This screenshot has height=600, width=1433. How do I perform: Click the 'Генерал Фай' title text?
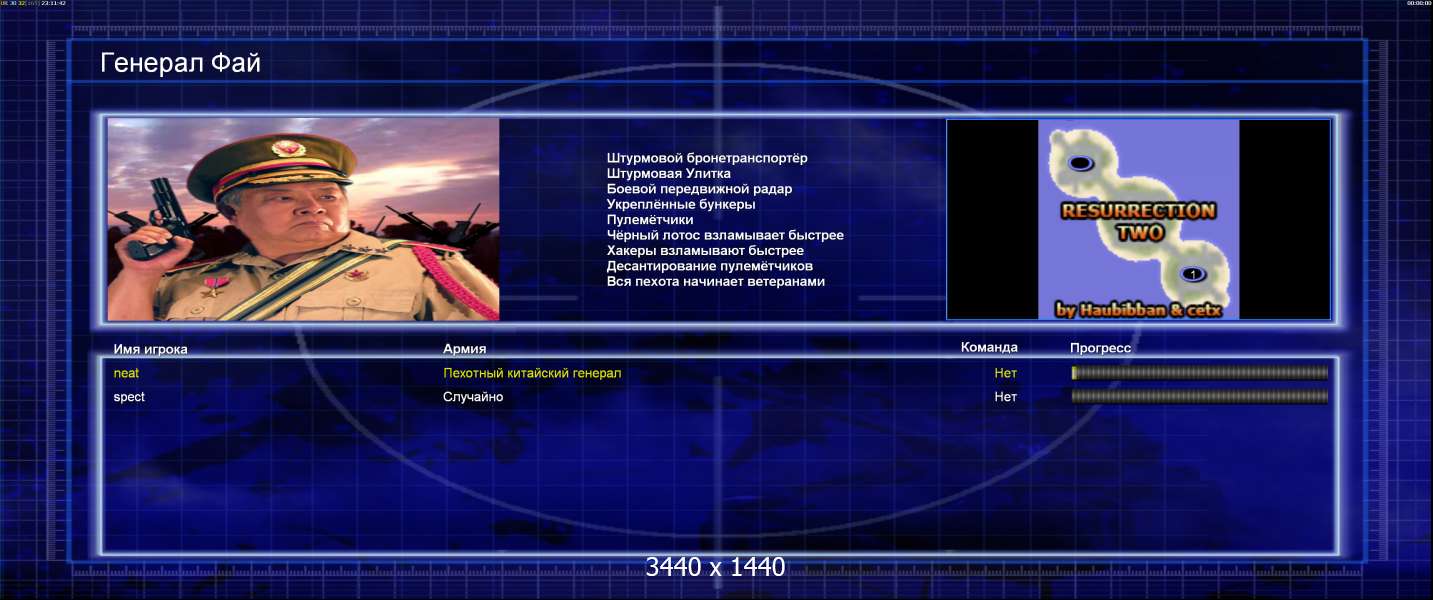[x=181, y=63]
